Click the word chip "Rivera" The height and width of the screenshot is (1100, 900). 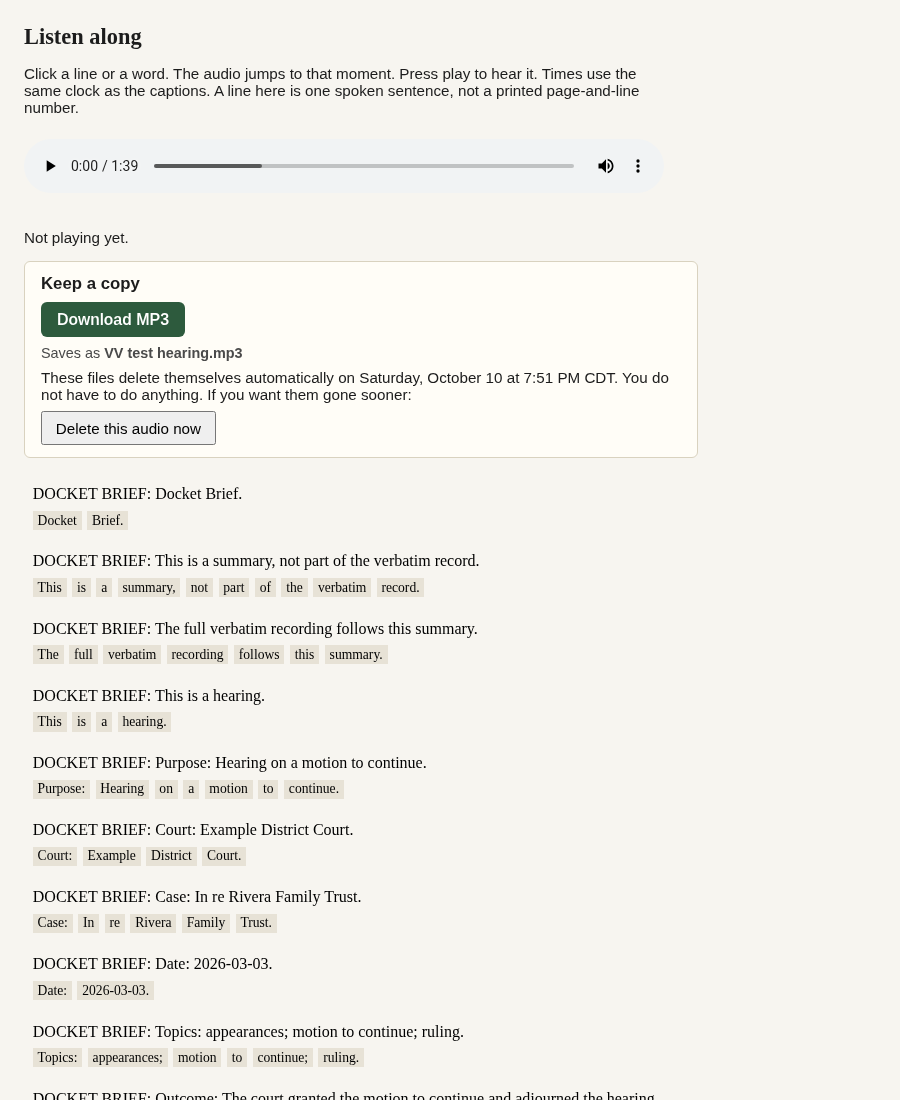coord(153,923)
